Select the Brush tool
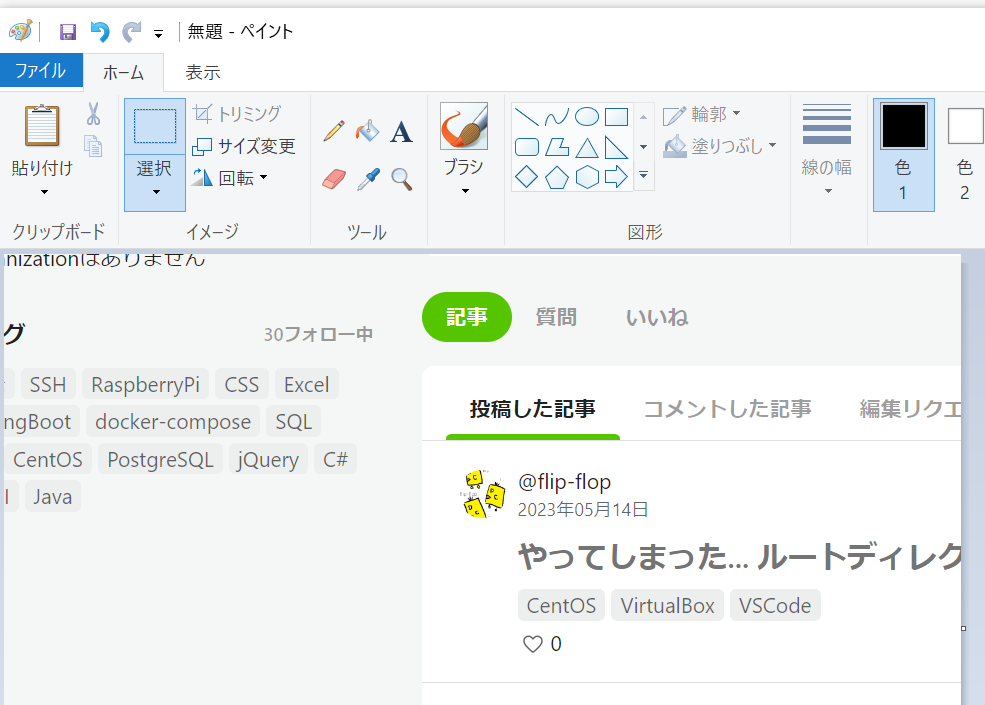Viewport: 985px width, 705px height. [464, 130]
